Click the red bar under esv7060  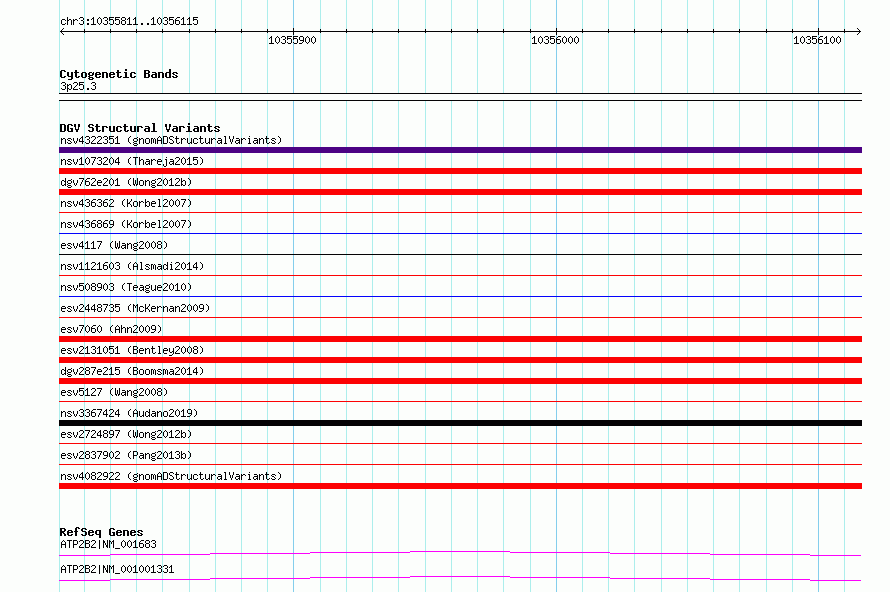(x=460, y=339)
